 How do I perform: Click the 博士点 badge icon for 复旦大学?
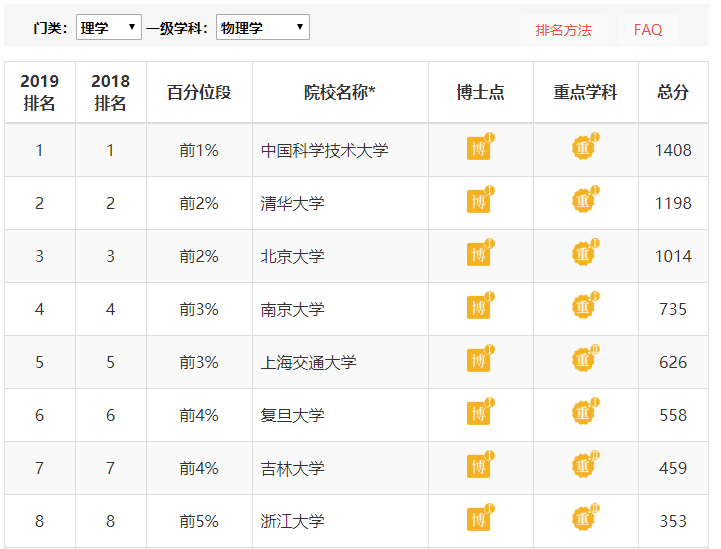pyautogui.click(x=480, y=412)
